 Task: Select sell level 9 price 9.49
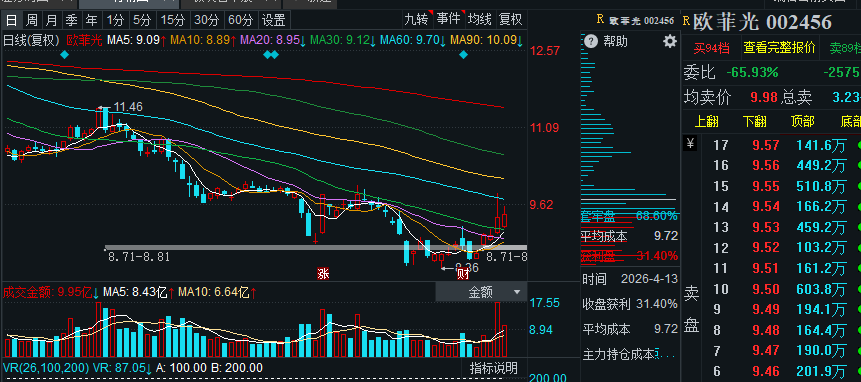pyautogui.click(x=766, y=310)
